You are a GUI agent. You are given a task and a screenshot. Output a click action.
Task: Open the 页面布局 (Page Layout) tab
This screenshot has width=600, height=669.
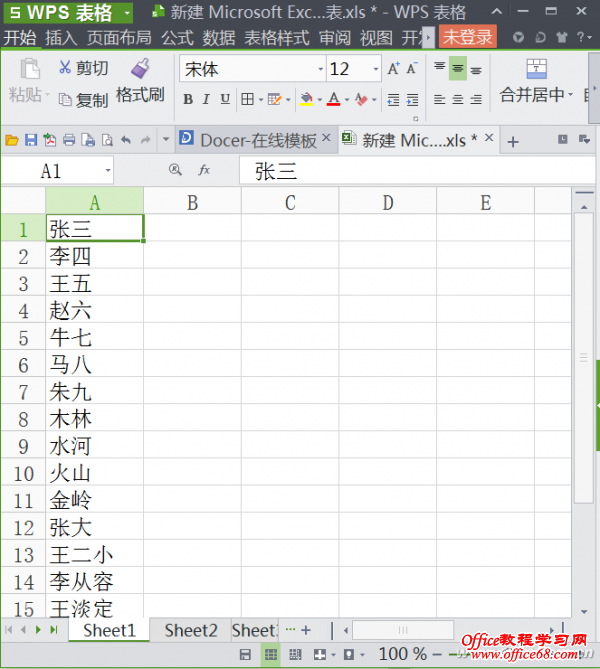[x=119, y=38]
